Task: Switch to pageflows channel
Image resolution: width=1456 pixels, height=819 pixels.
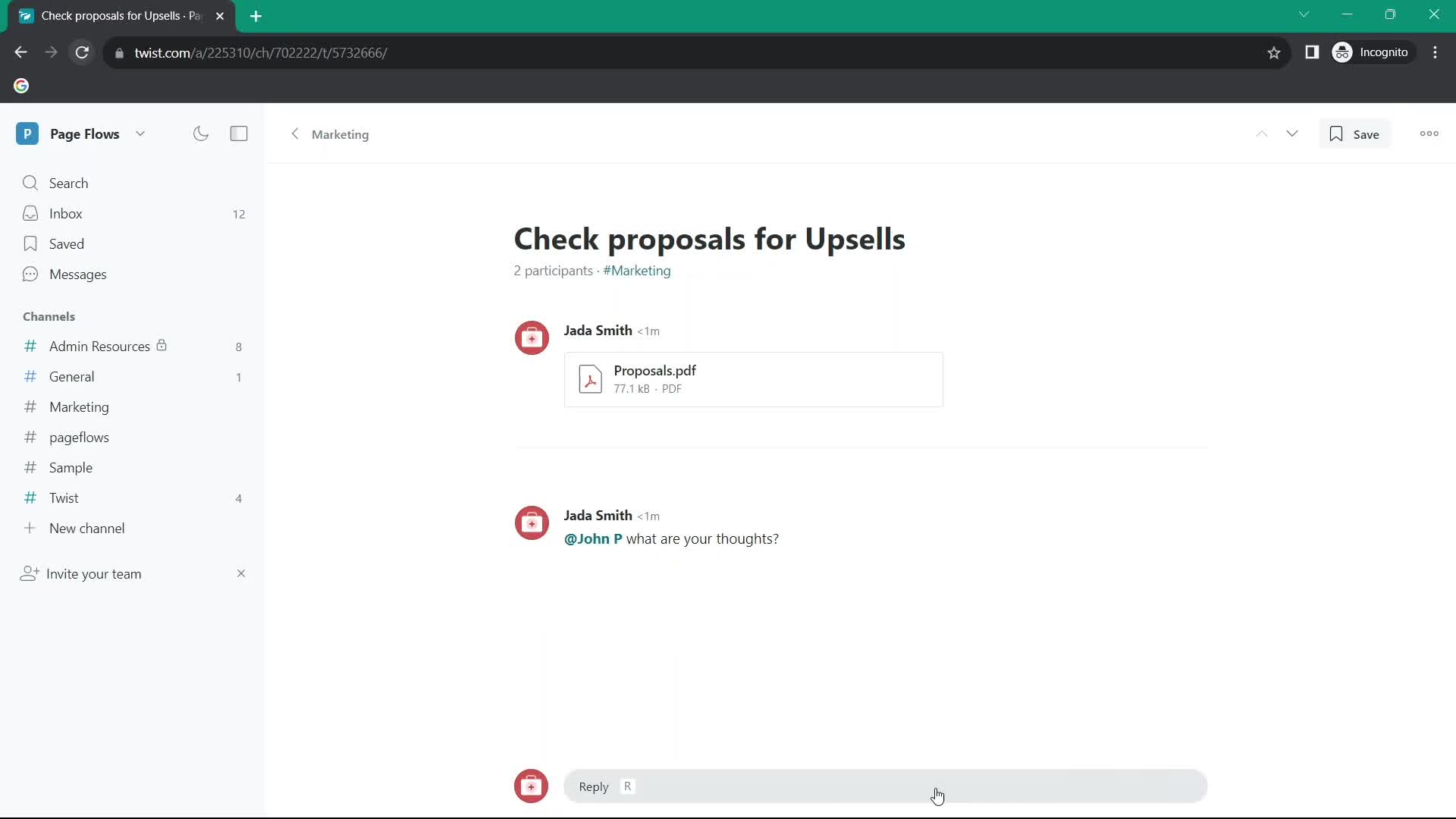Action: (x=79, y=437)
